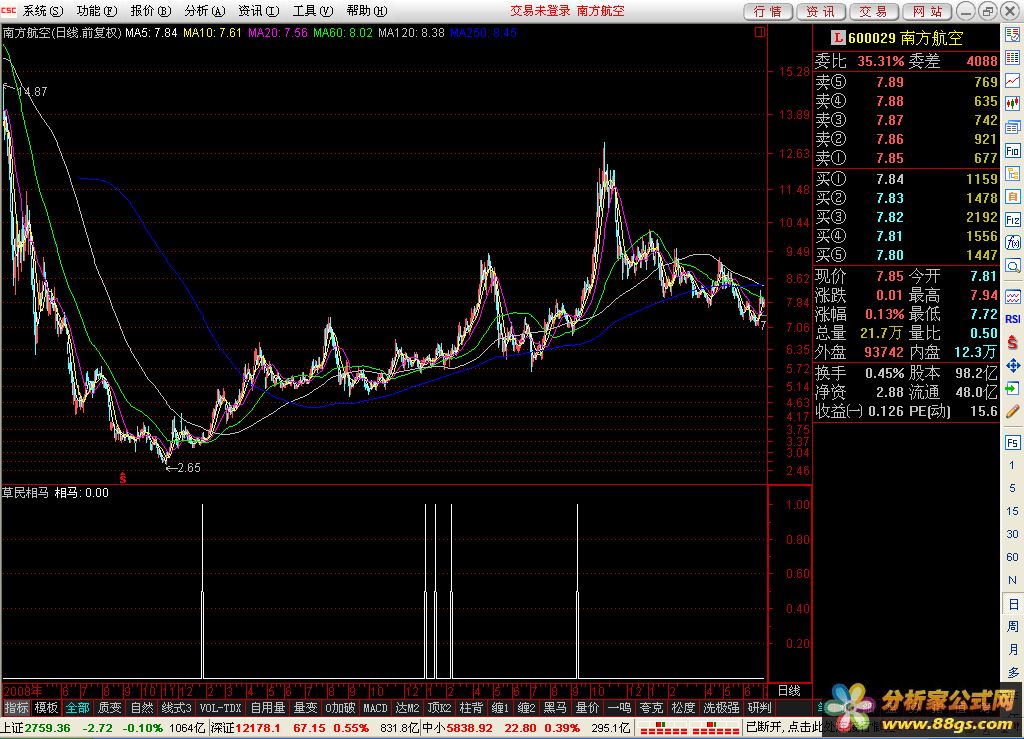Screen dimensions: 1024x739
Task: Click the green arrow import icon
Action: (x=1012, y=388)
